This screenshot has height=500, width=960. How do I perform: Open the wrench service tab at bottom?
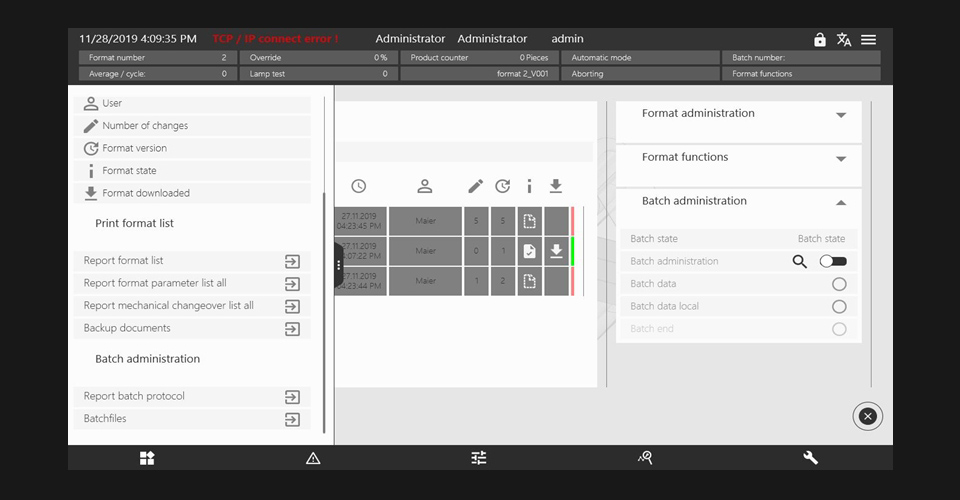tap(810, 458)
